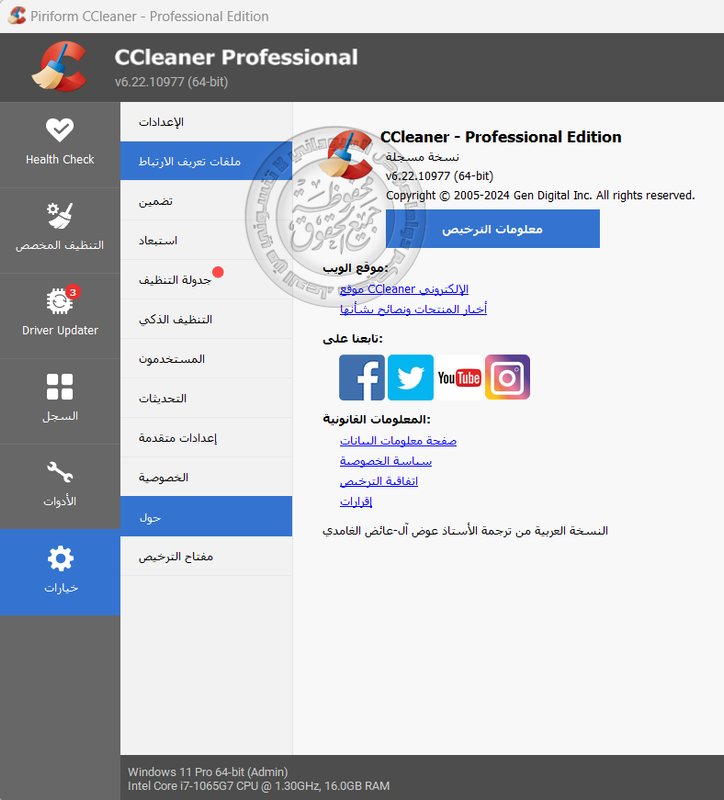724x800 pixels.
Task: Select the حول about tab
Action: pos(206,517)
